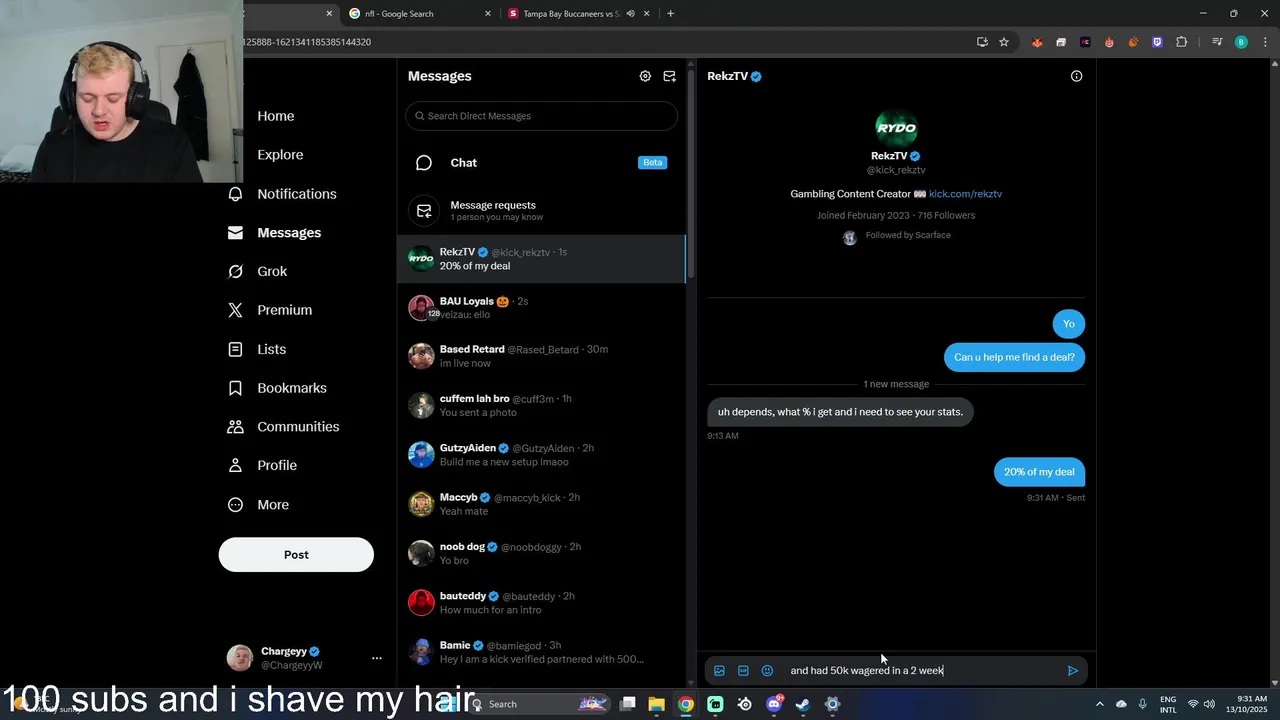This screenshot has width=1280, height=720.
Task: Click the Search Direct Messages field
Action: click(x=541, y=116)
